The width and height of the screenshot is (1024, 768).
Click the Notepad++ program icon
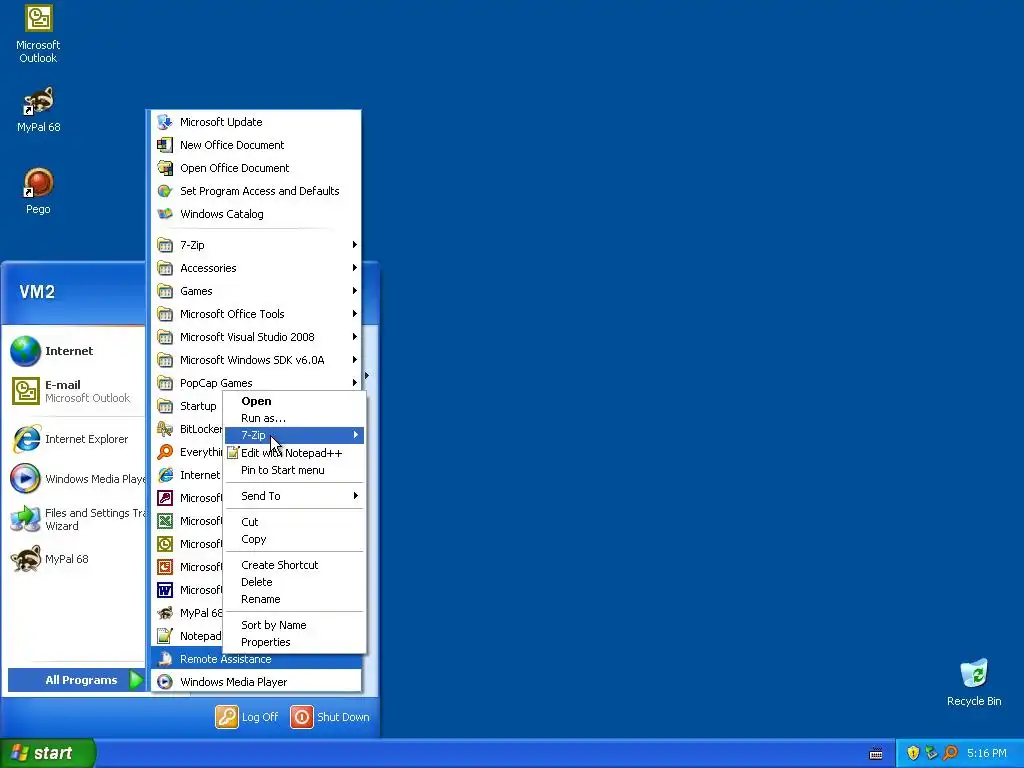click(x=165, y=635)
